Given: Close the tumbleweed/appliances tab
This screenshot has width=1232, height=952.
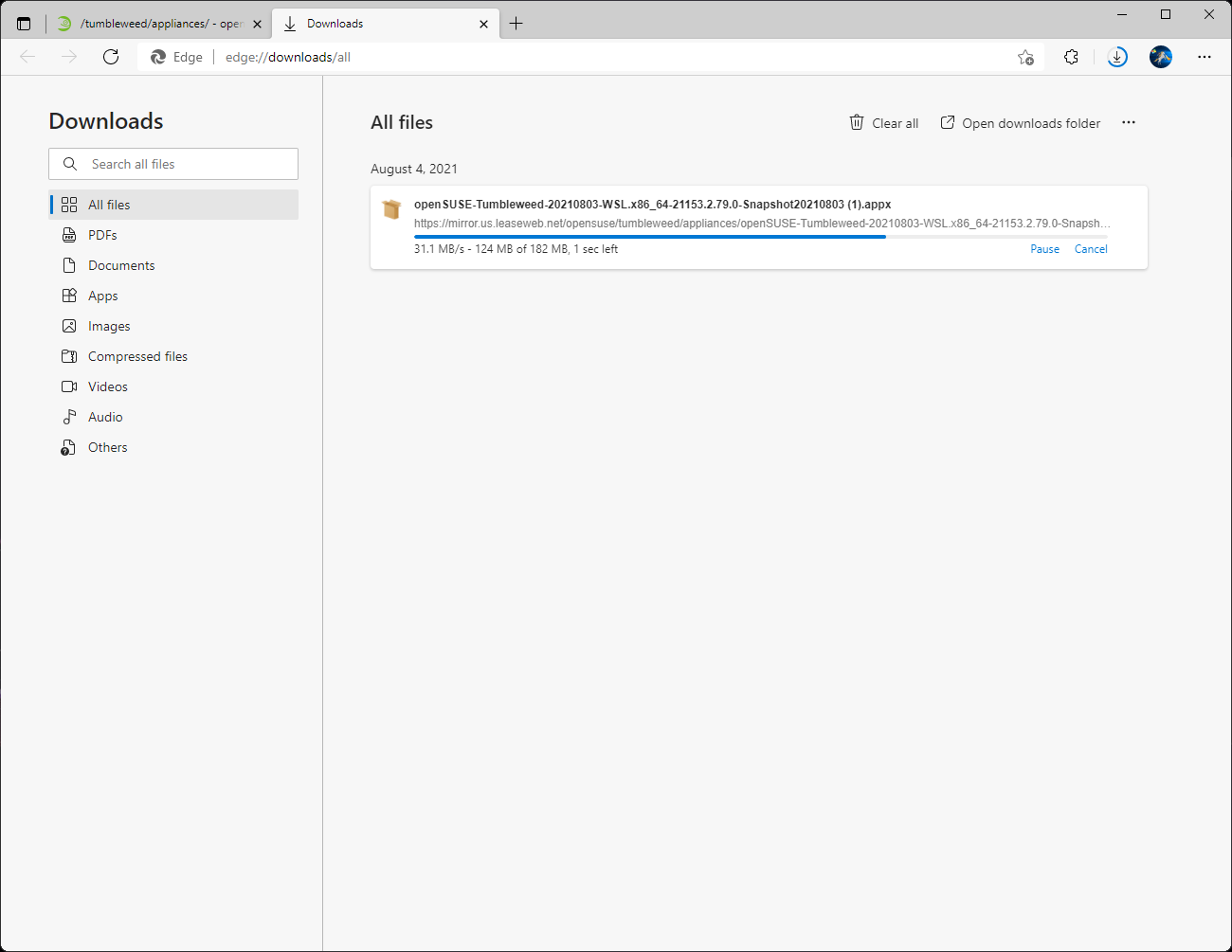Looking at the screenshot, I should point(257,24).
